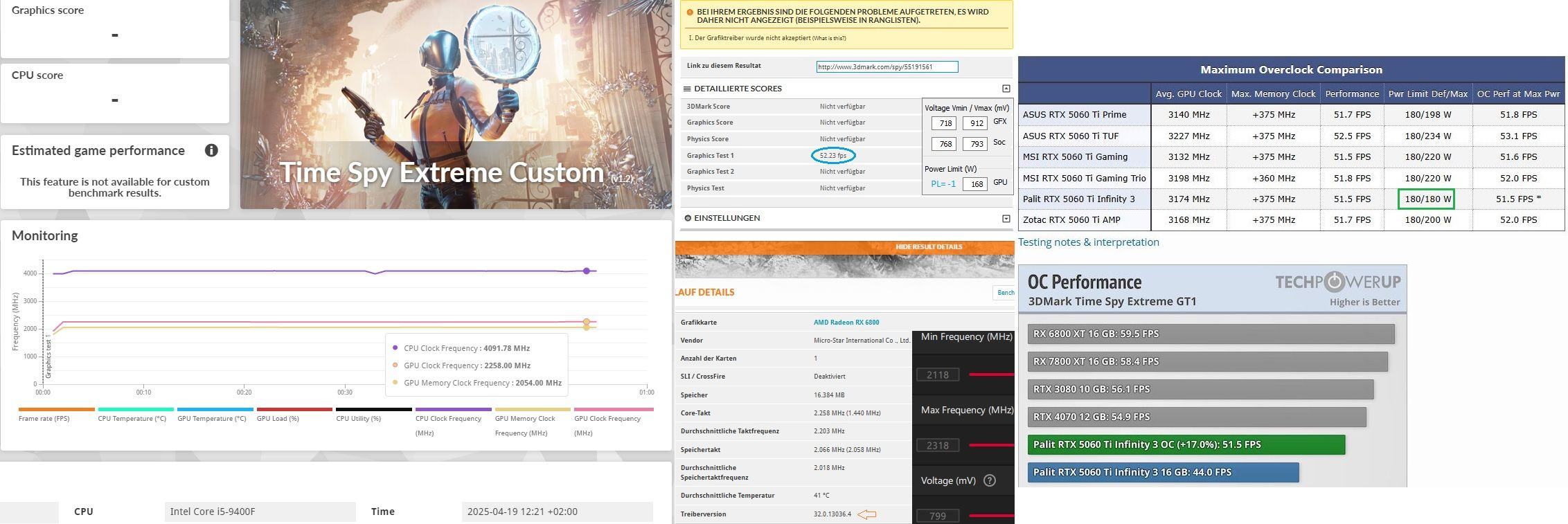Edit the GPU Power Limit field showing 168
Screen dimensions: 1568x524
975,184
